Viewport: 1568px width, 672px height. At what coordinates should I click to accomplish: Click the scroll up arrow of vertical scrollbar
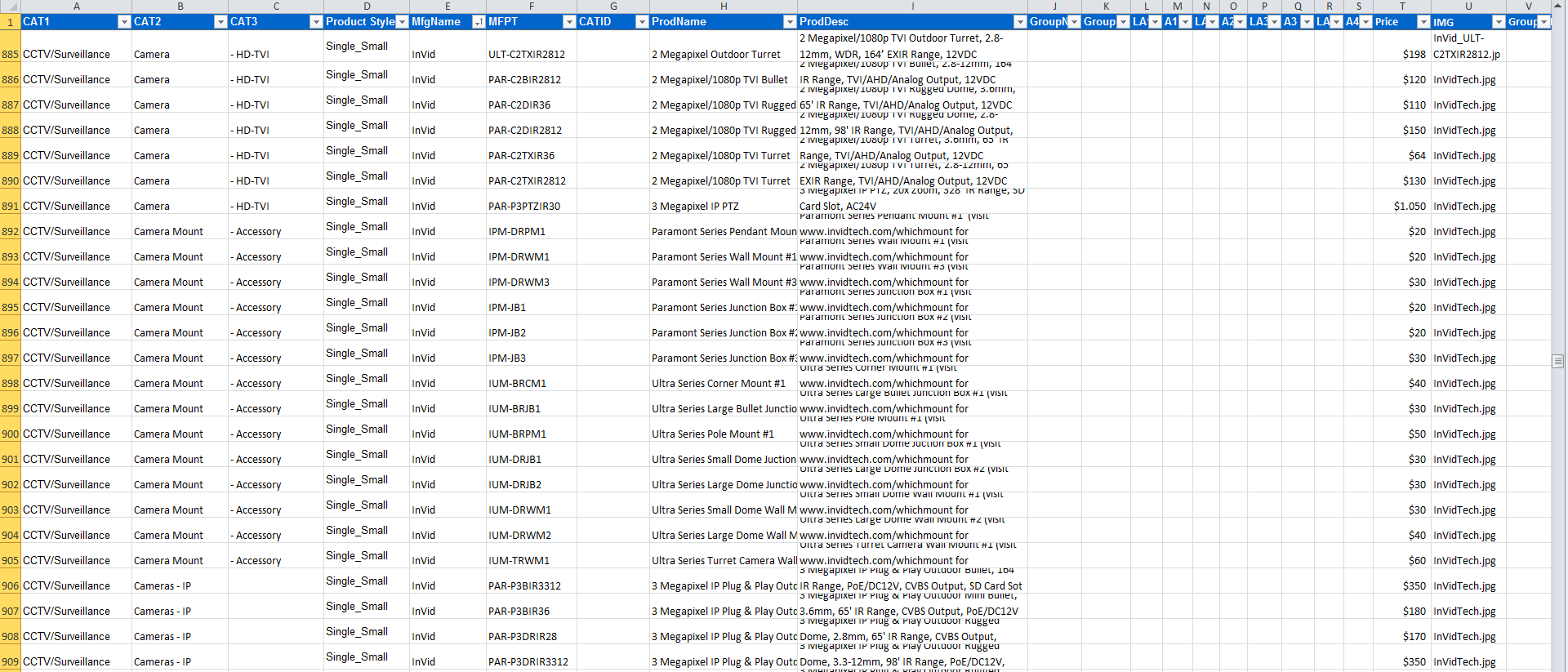pos(1558,5)
